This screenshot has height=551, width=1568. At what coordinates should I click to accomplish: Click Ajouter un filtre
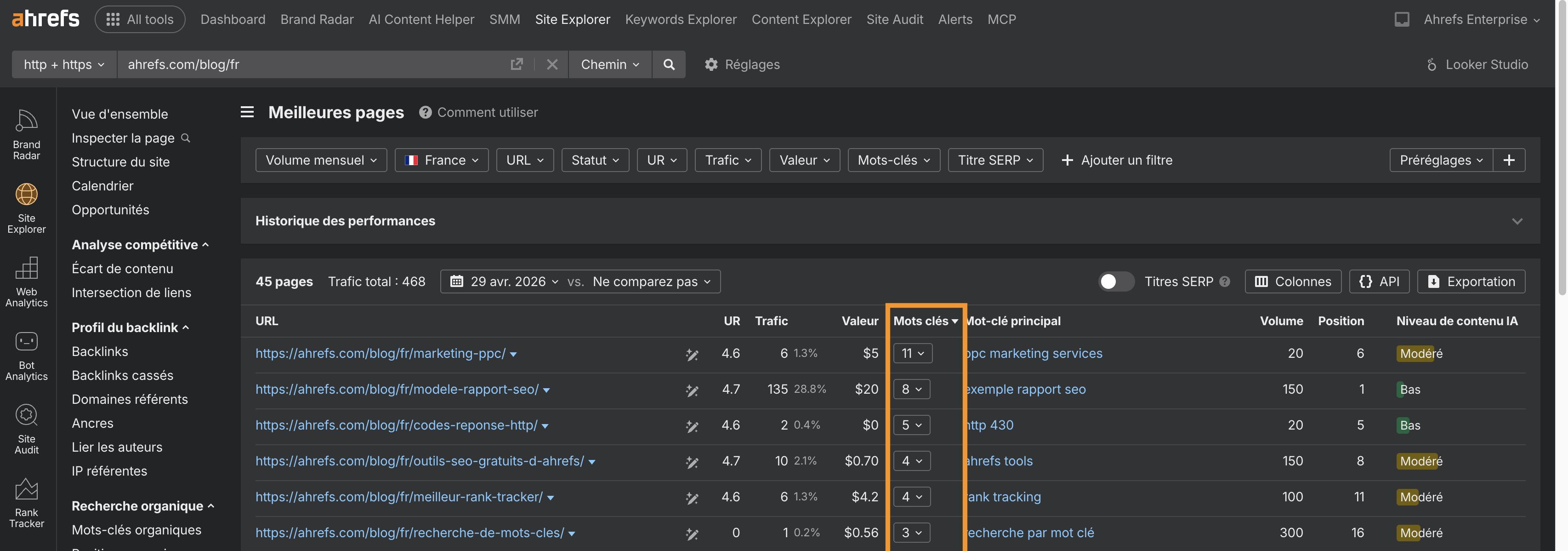pos(1116,160)
